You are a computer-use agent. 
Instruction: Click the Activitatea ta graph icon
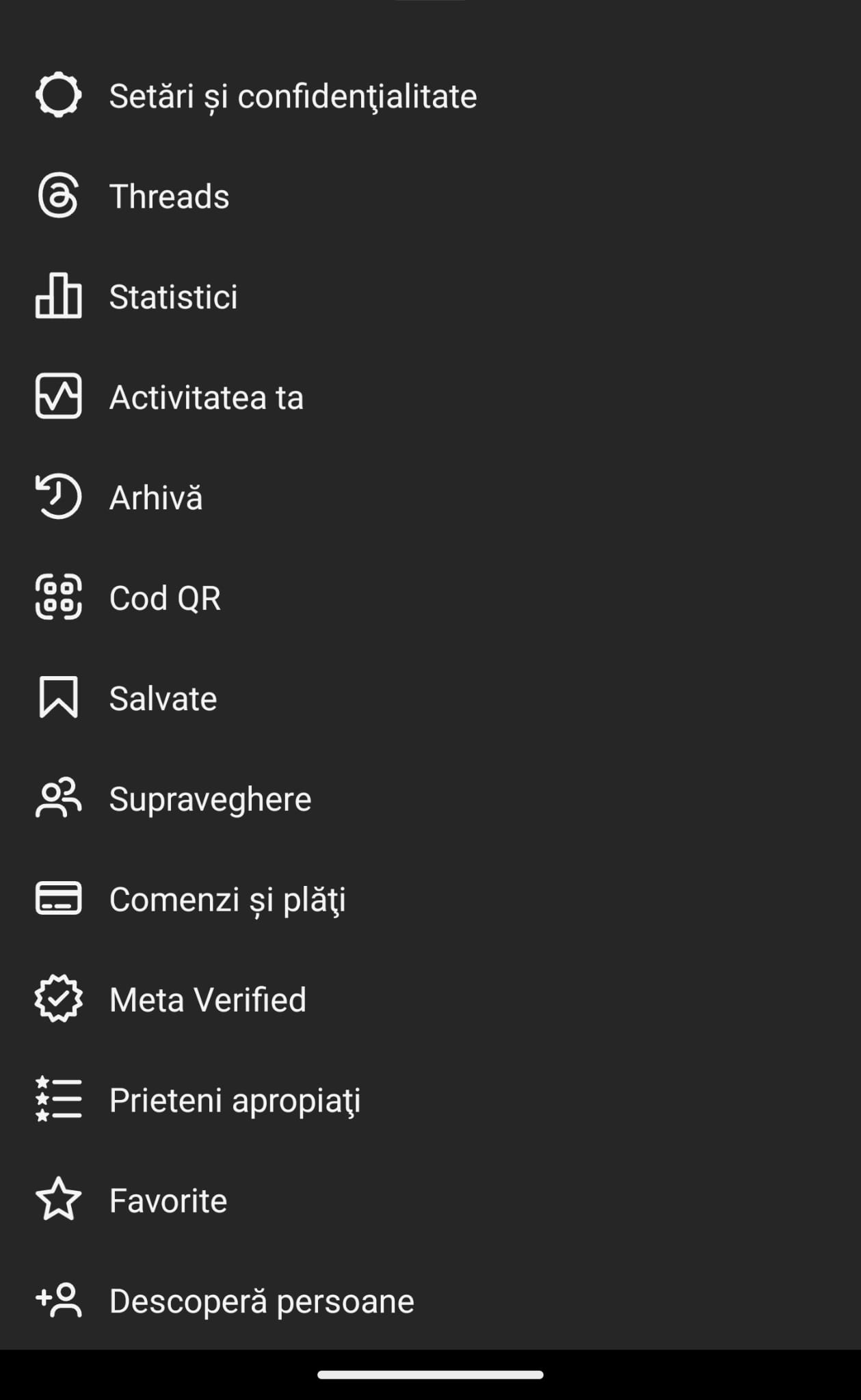[x=58, y=396]
